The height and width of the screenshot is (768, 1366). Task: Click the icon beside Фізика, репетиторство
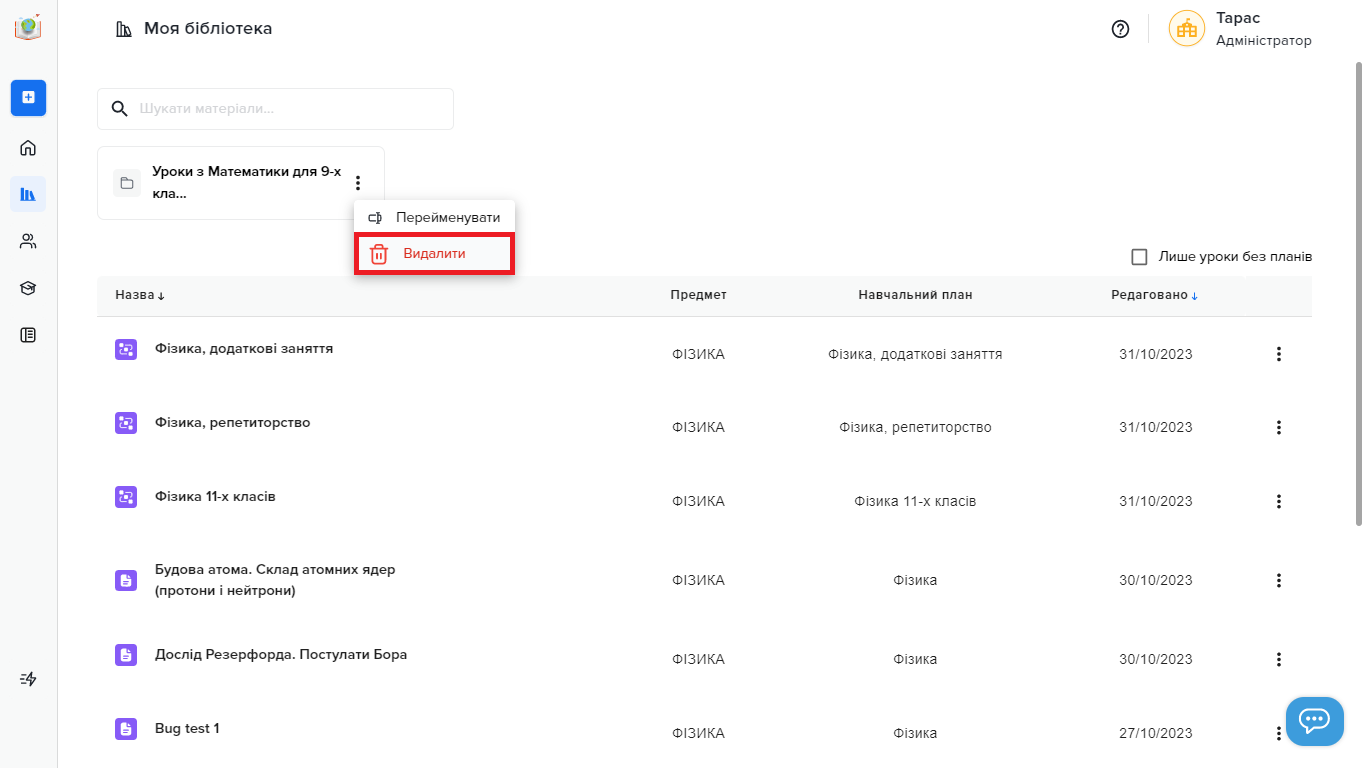click(x=126, y=423)
